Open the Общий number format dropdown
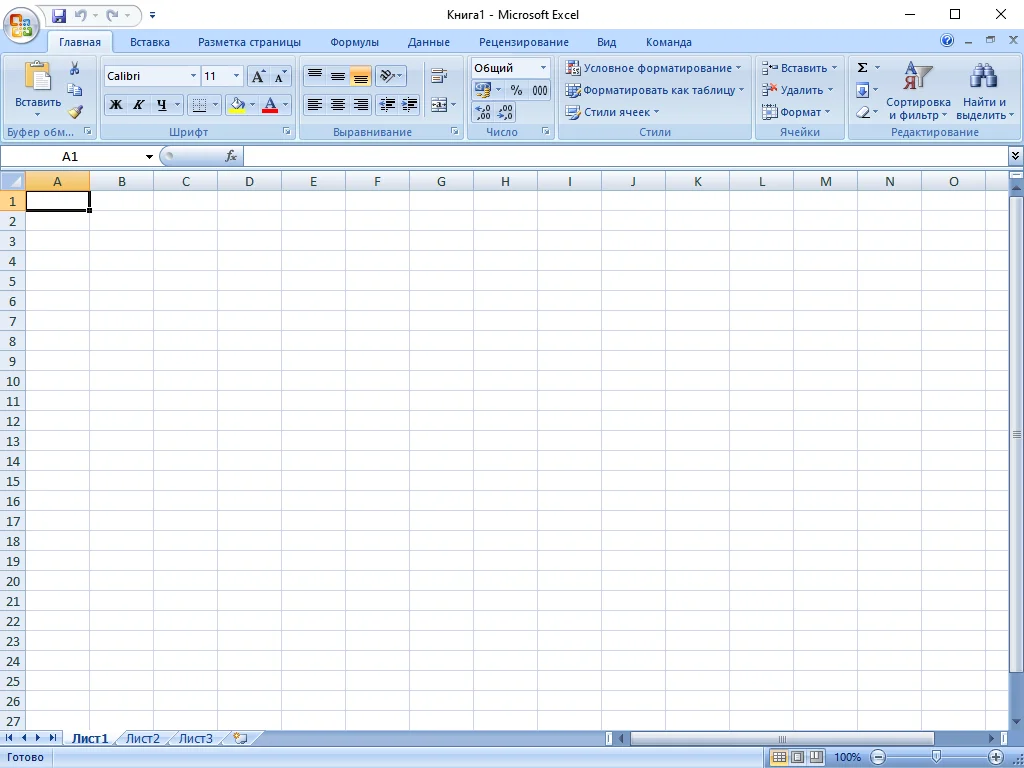 click(543, 68)
